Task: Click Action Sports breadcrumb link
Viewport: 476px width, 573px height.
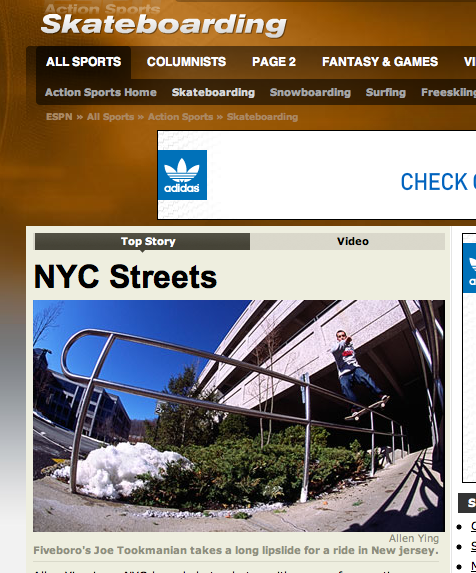Action: 180,117
